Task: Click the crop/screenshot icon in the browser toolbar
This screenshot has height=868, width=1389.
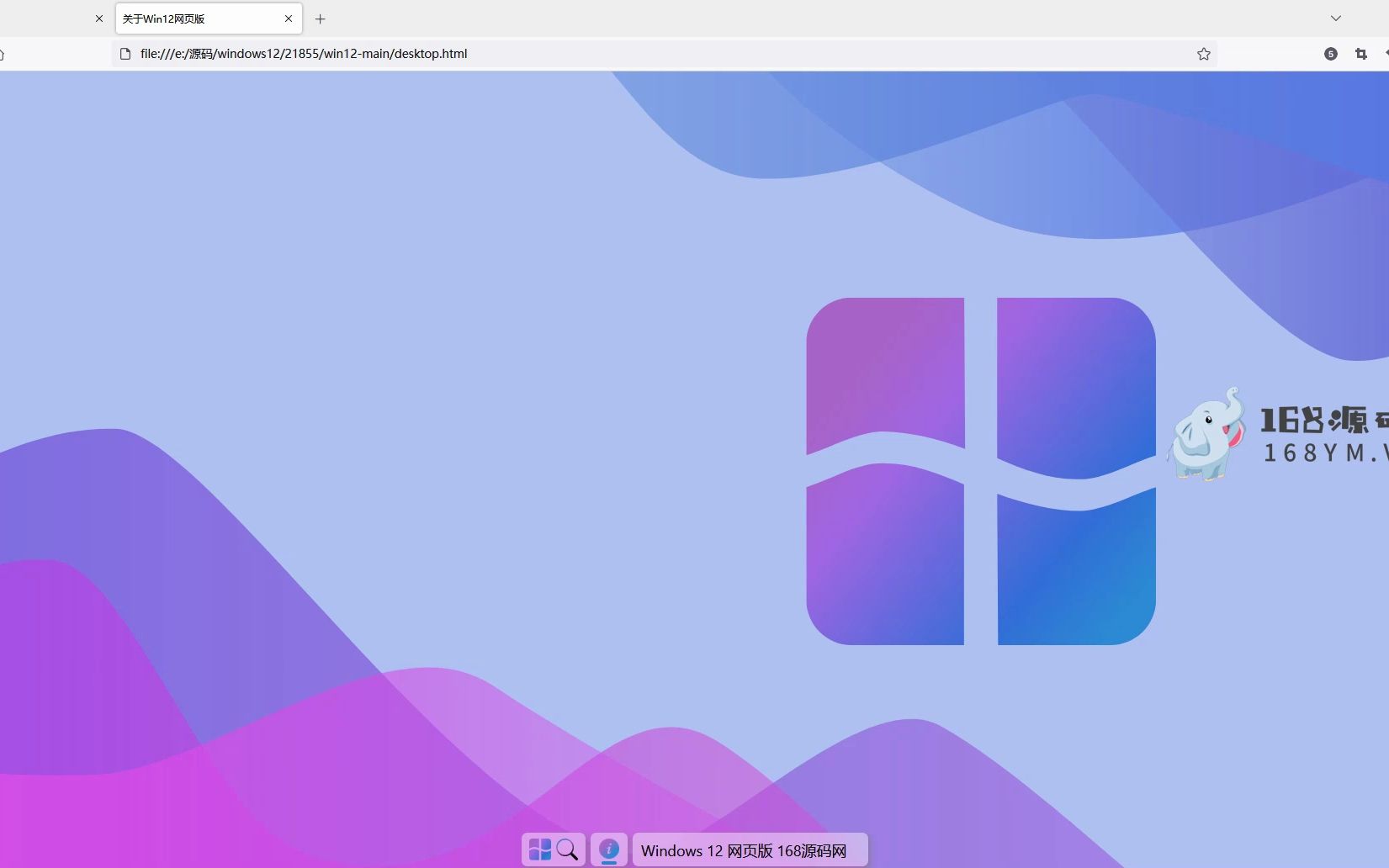Action: click(1360, 54)
